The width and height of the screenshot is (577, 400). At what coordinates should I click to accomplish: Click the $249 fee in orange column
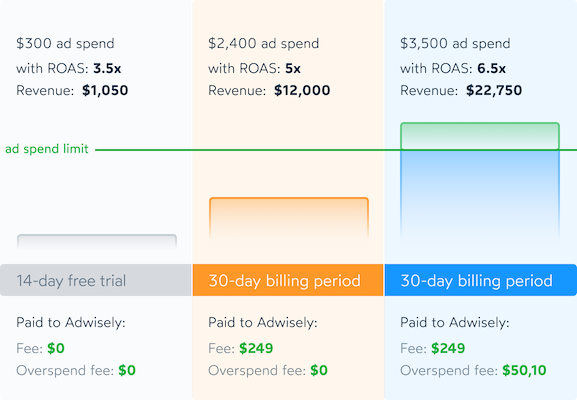(256, 348)
